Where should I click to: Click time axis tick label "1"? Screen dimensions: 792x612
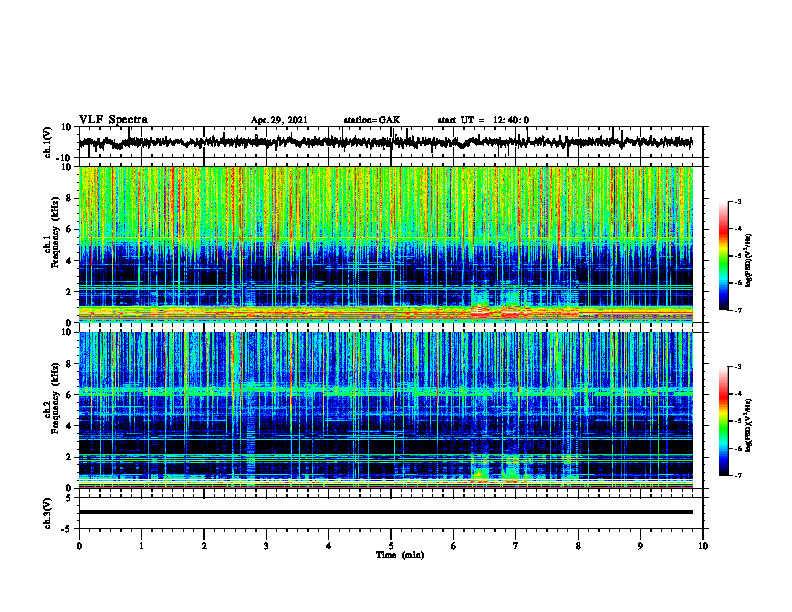click(x=141, y=546)
